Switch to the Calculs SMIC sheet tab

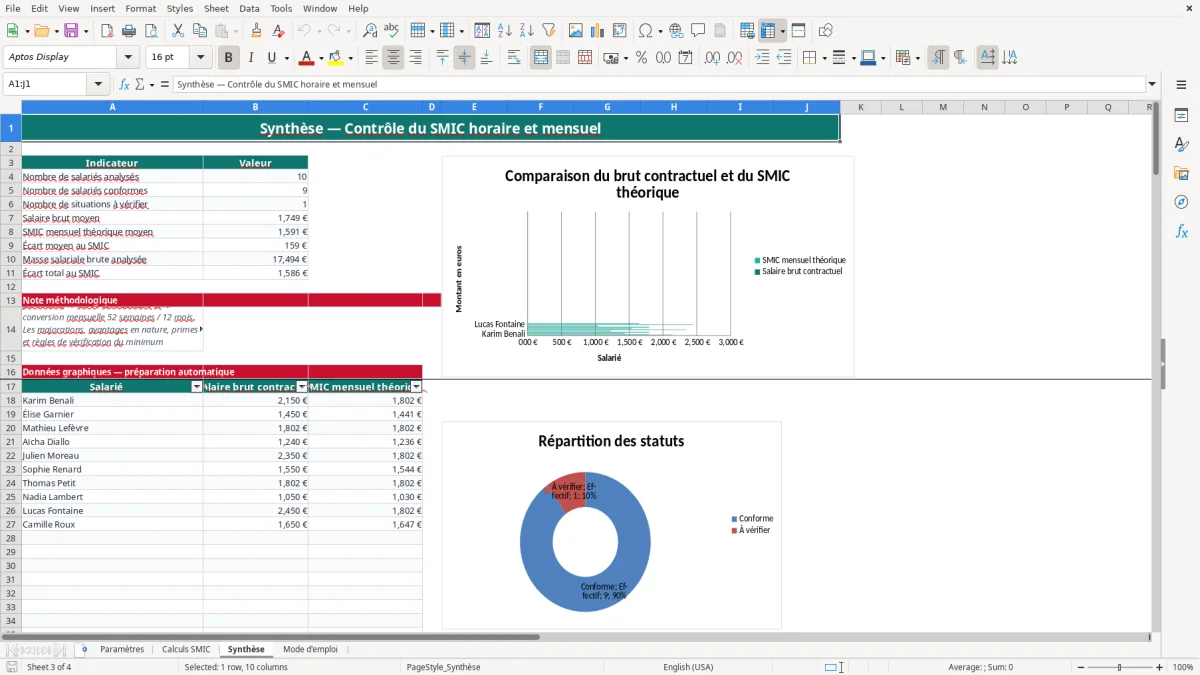186,649
